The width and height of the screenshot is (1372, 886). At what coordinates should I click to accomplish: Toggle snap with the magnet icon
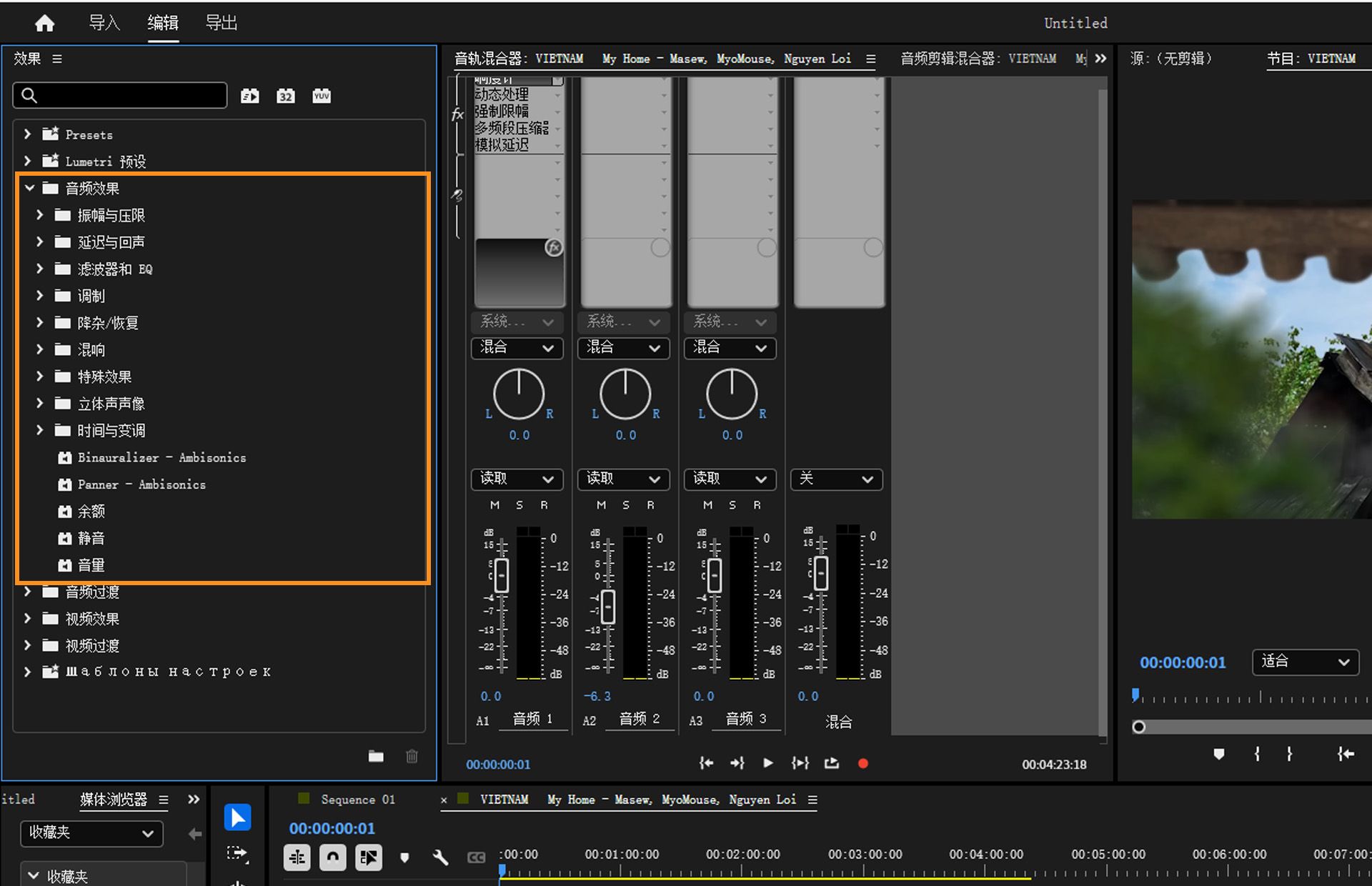click(332, 857)
